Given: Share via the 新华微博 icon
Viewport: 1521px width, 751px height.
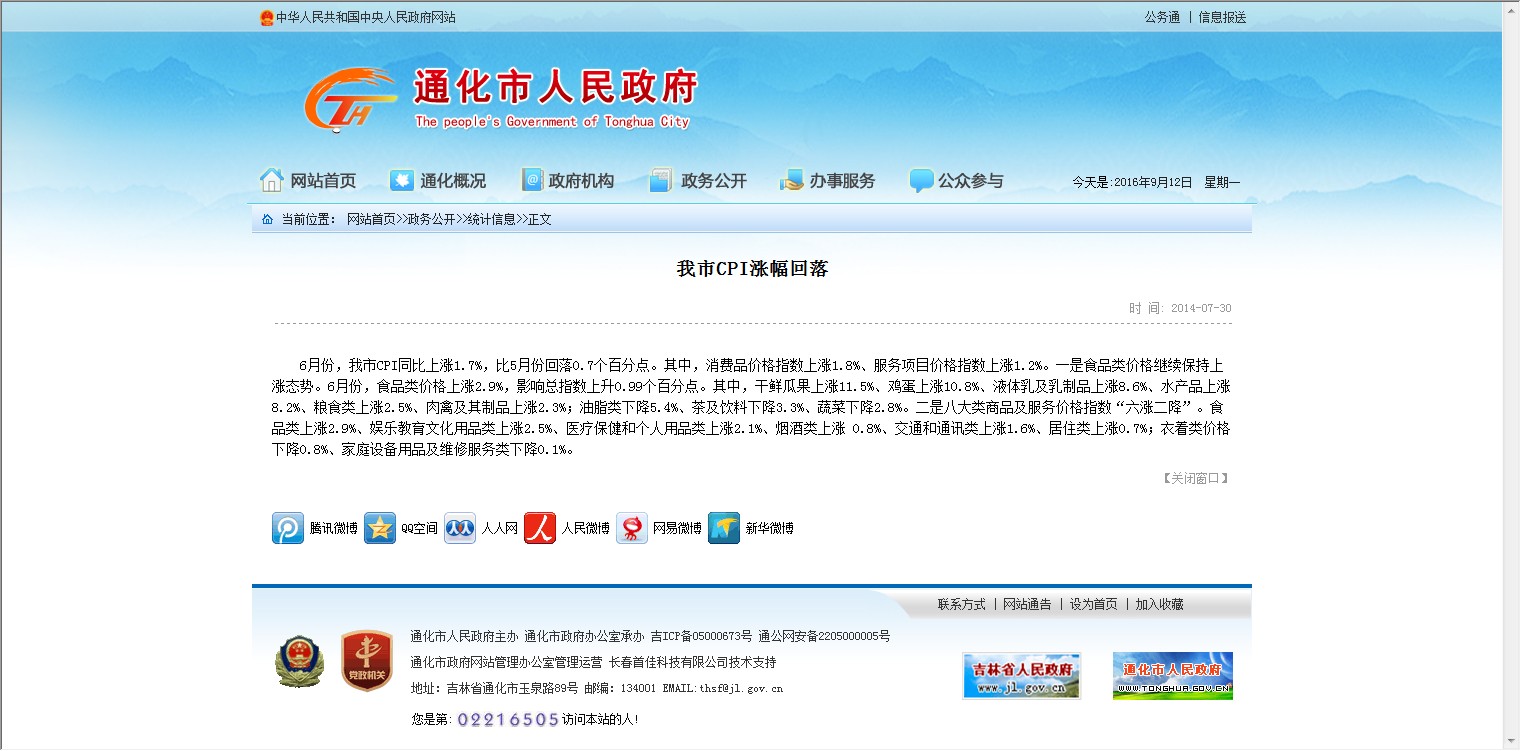Looking at the screenshot, I should pos(724,528).
